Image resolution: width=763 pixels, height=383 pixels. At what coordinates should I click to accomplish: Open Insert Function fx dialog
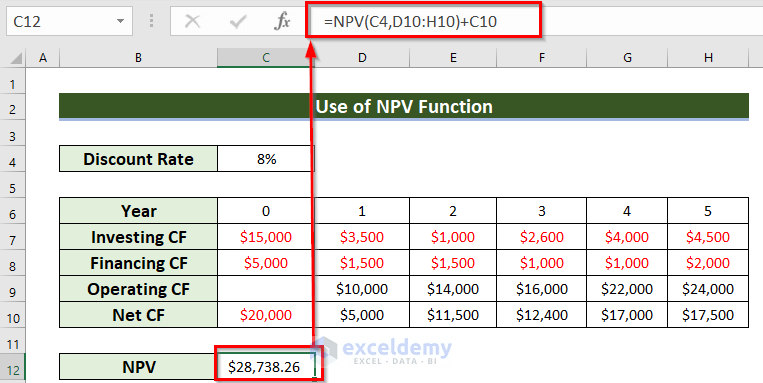[282, 21]
